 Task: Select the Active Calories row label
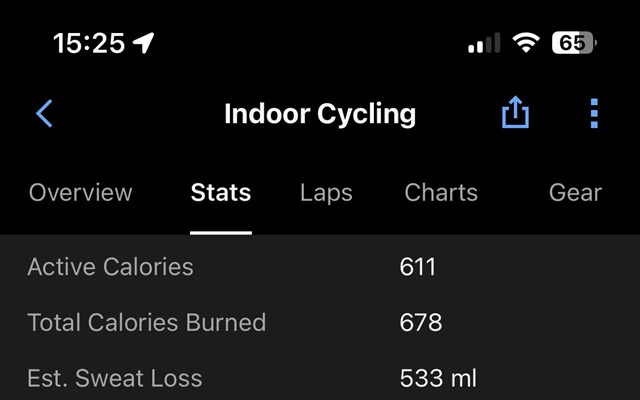point(110,267)
